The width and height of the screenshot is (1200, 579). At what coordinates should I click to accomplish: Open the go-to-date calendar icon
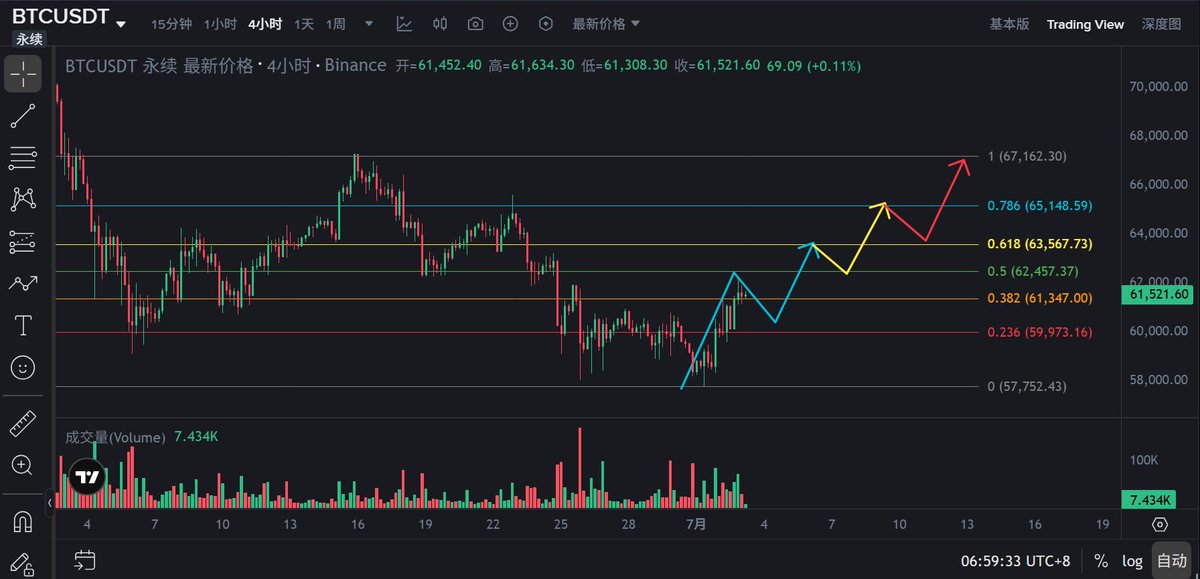[85, 560]
